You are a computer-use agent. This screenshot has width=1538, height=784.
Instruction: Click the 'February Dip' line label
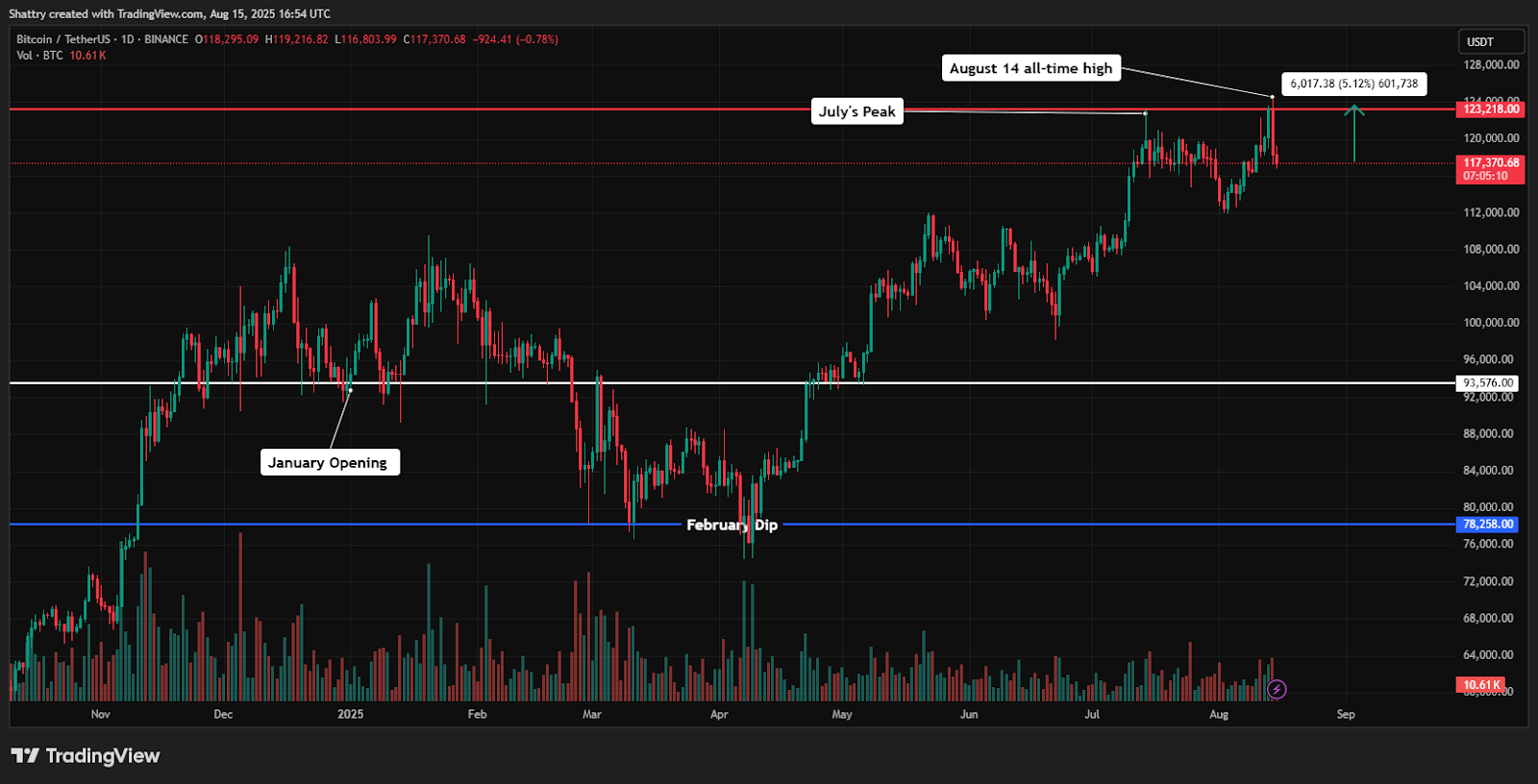click(x=732, y=525)
